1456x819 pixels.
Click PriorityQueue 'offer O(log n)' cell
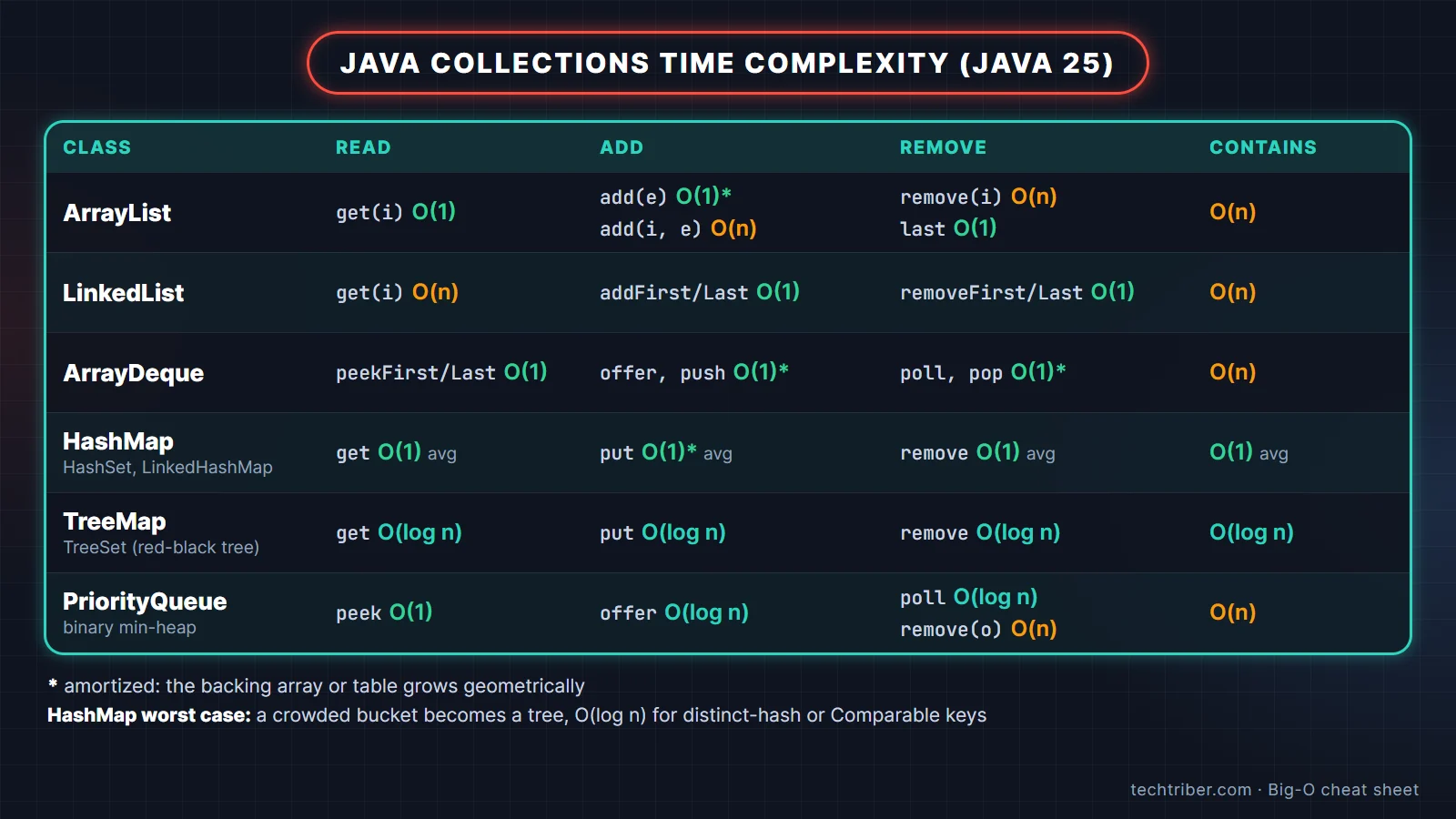674,612
